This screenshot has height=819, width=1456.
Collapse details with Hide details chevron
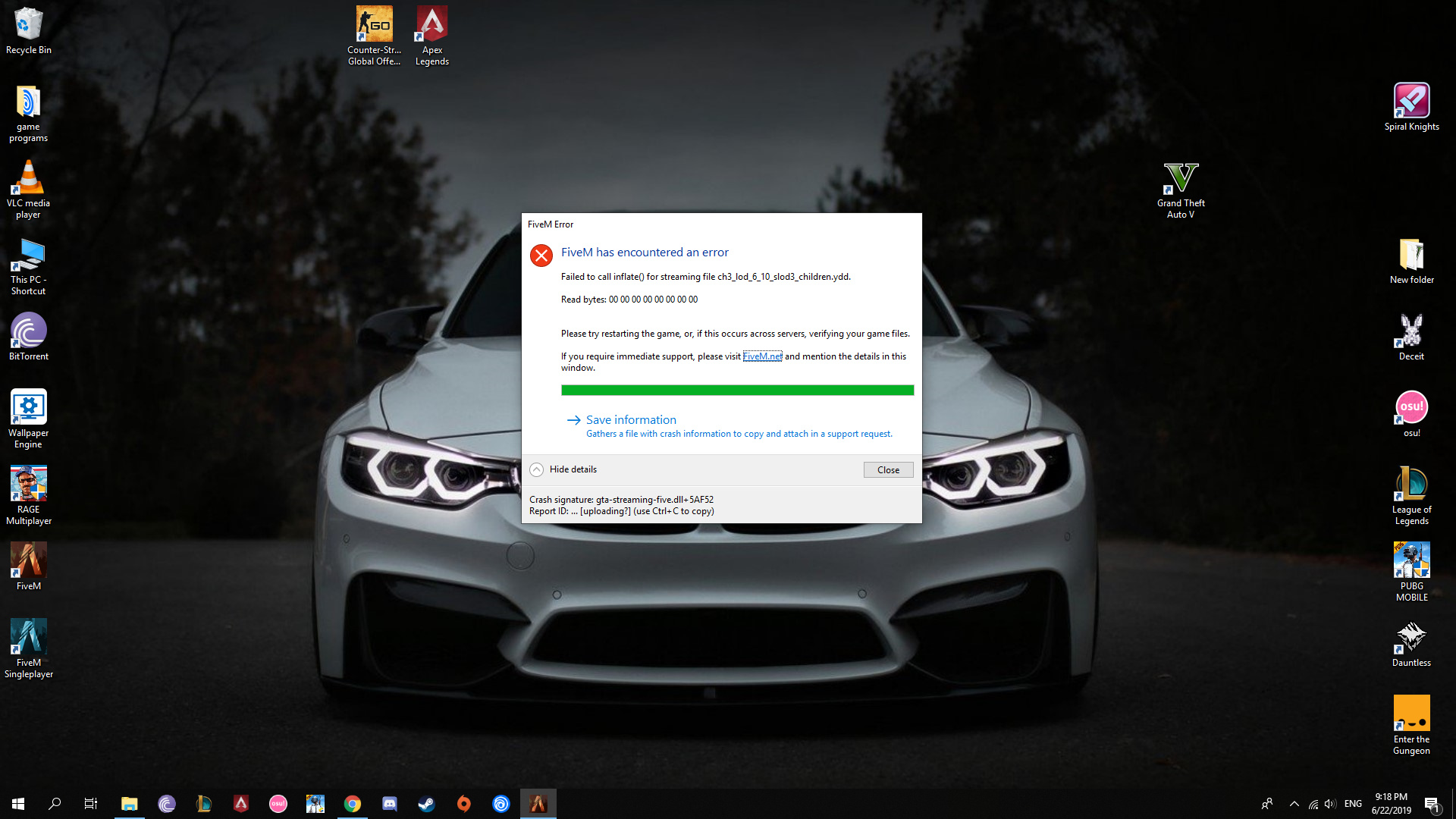click(536, 469)
